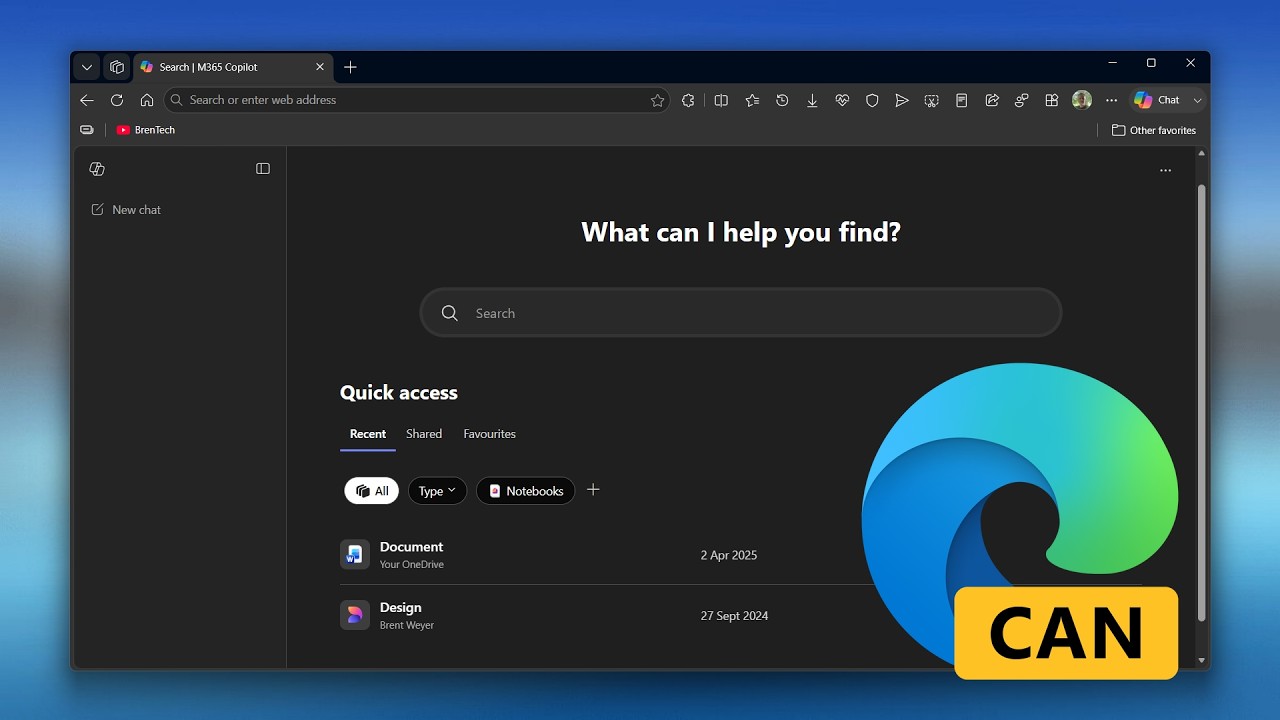The height and width of the screenshot is (720, 1280).
Task: Click the shield icon in toolbar
Action: click(x=872, y=100)
